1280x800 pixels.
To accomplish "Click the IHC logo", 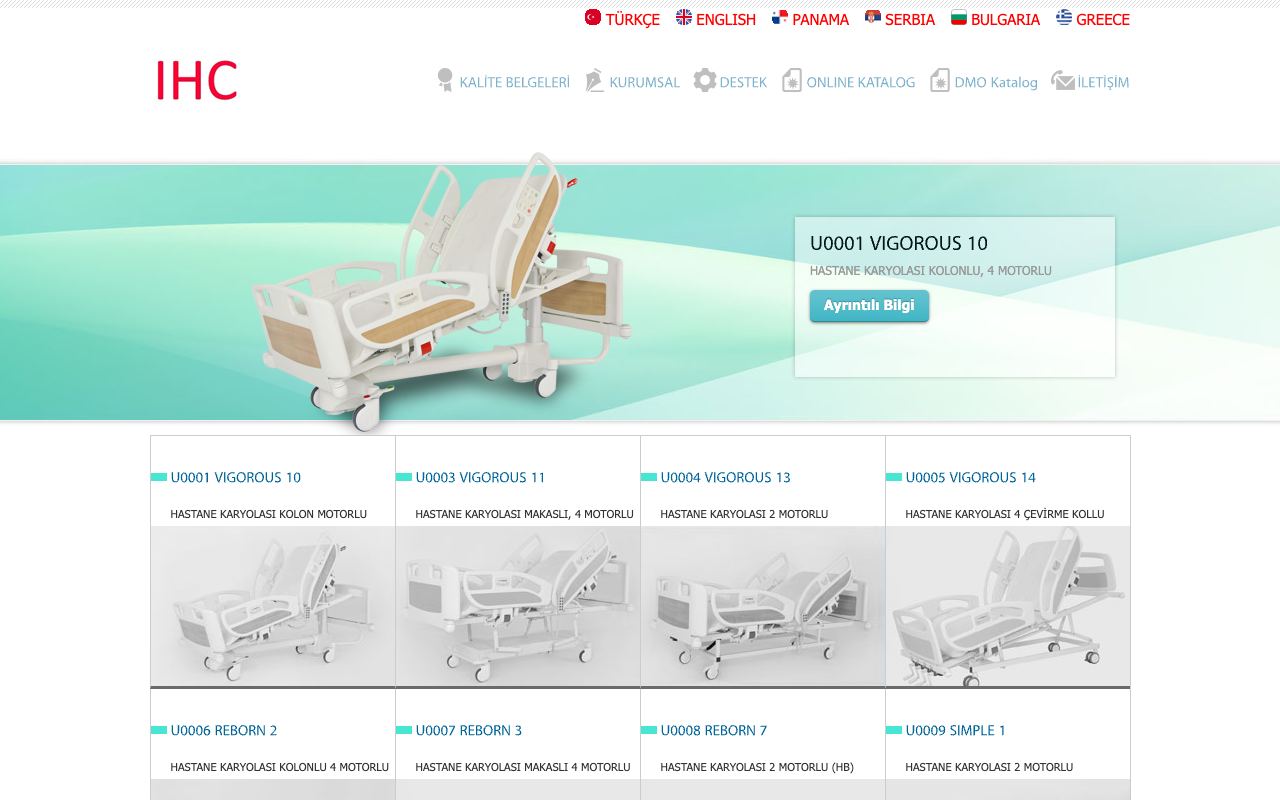I will coord(196,81).
